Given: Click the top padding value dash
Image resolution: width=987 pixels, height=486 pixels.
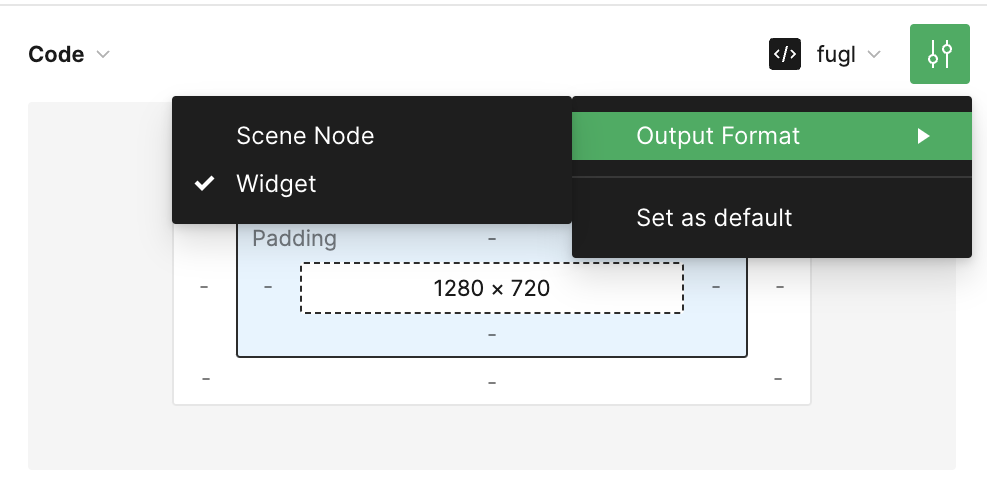Looking at the screenshot, I should 491,239.
